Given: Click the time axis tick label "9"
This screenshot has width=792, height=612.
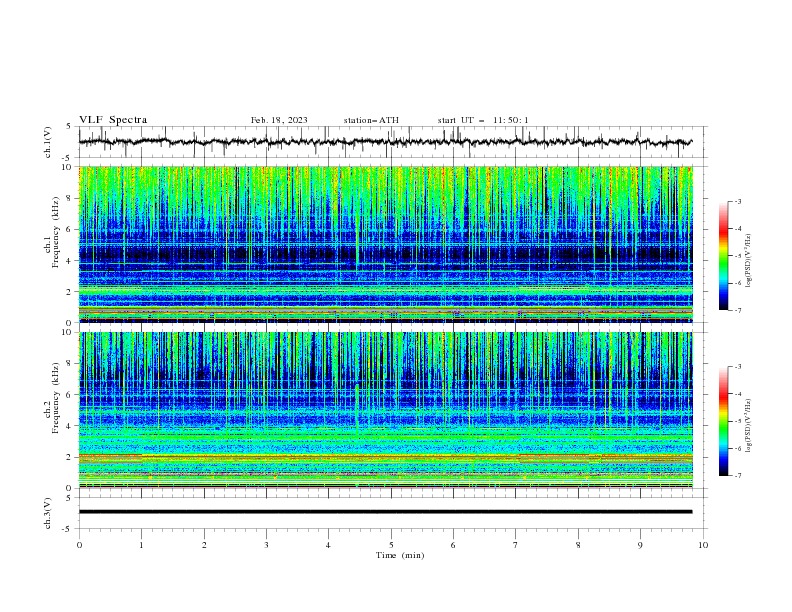Looking at the screenshot, I should pos(640,545).
